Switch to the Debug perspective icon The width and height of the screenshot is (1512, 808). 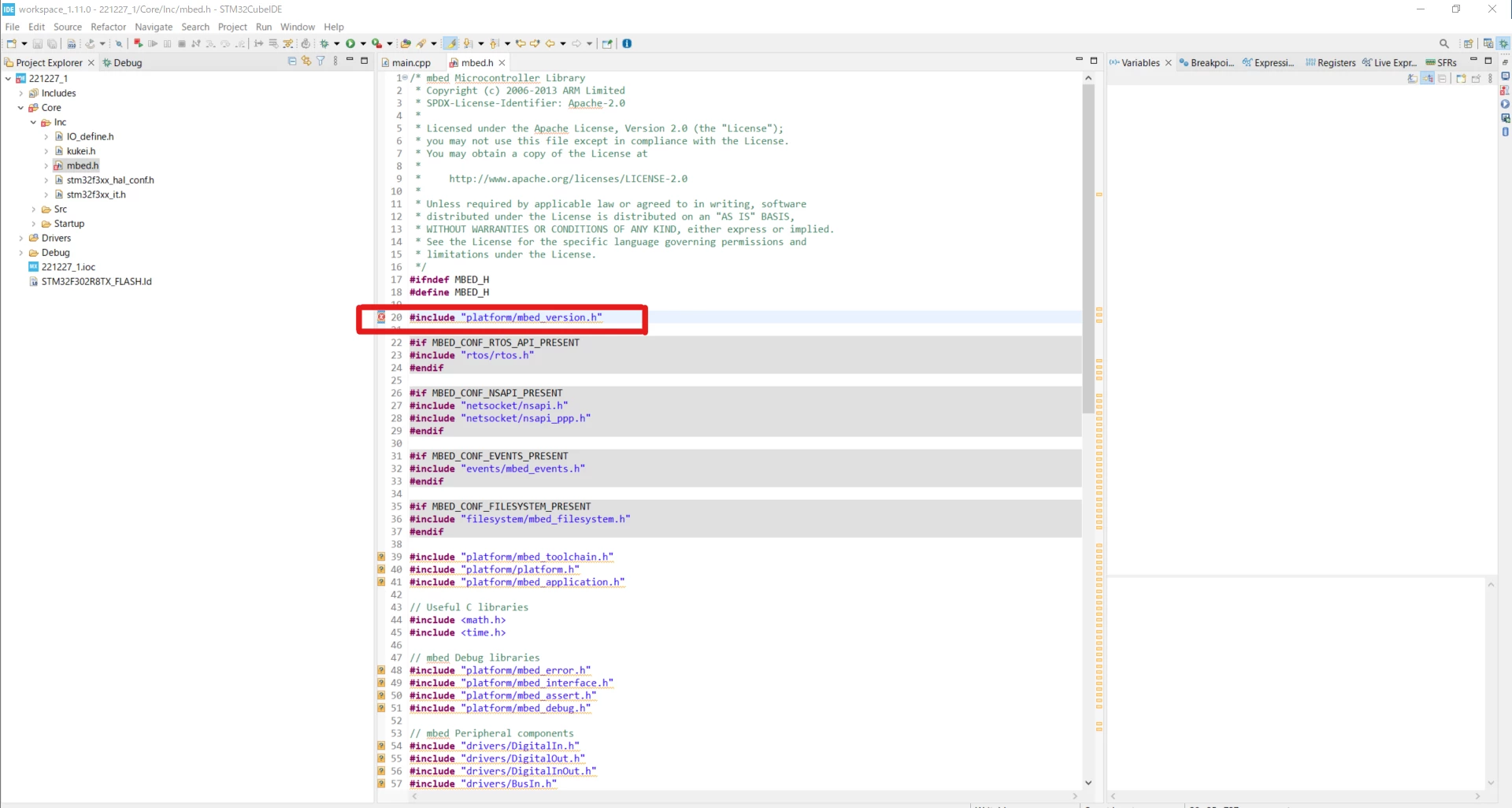[1503, 43]
